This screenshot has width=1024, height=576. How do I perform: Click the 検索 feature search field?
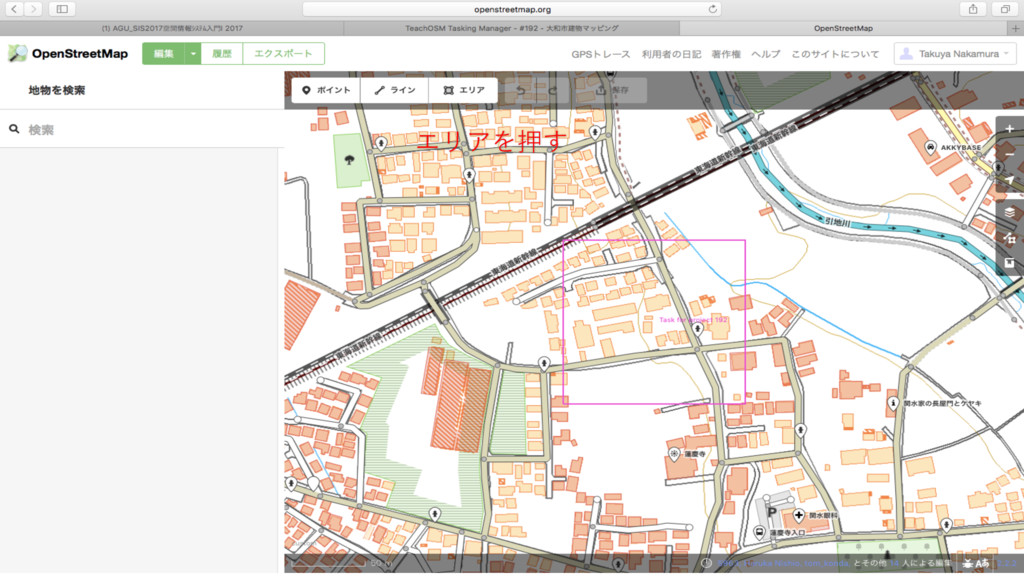[150, 130]
